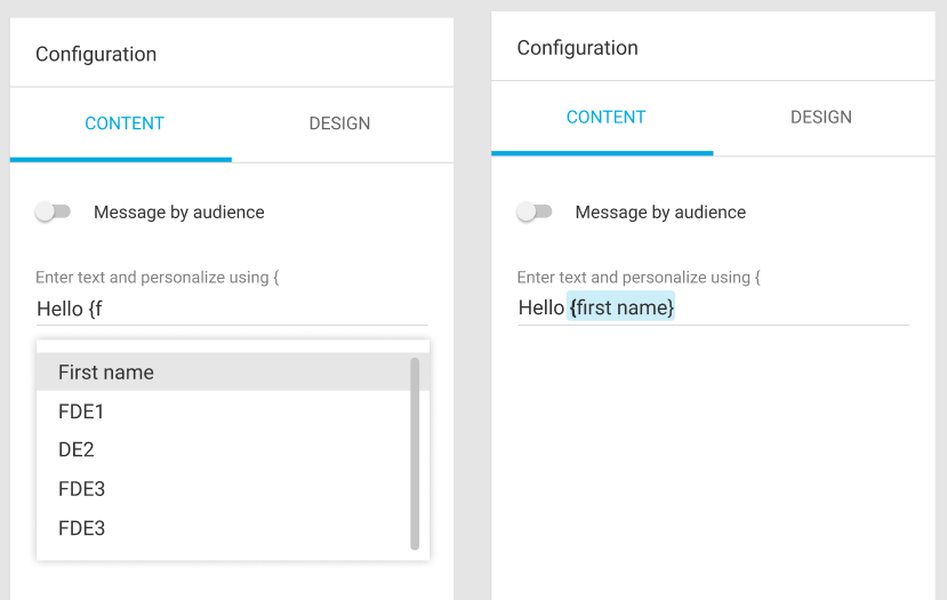
Task: Click the text field containing 'Hello {first name}'
Action: [x=713, y=309]
